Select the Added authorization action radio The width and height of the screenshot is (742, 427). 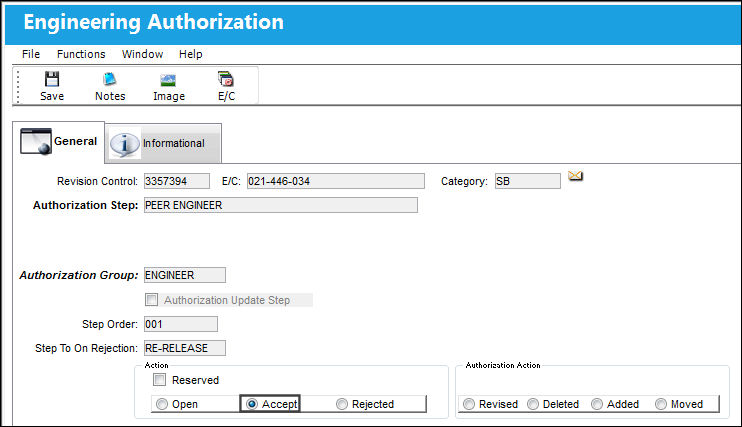pos(597,404)
